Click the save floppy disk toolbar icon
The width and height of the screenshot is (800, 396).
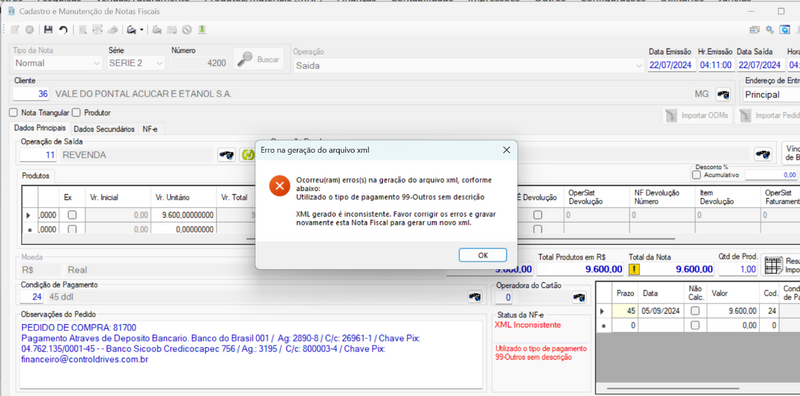click(x=48, y=30)
